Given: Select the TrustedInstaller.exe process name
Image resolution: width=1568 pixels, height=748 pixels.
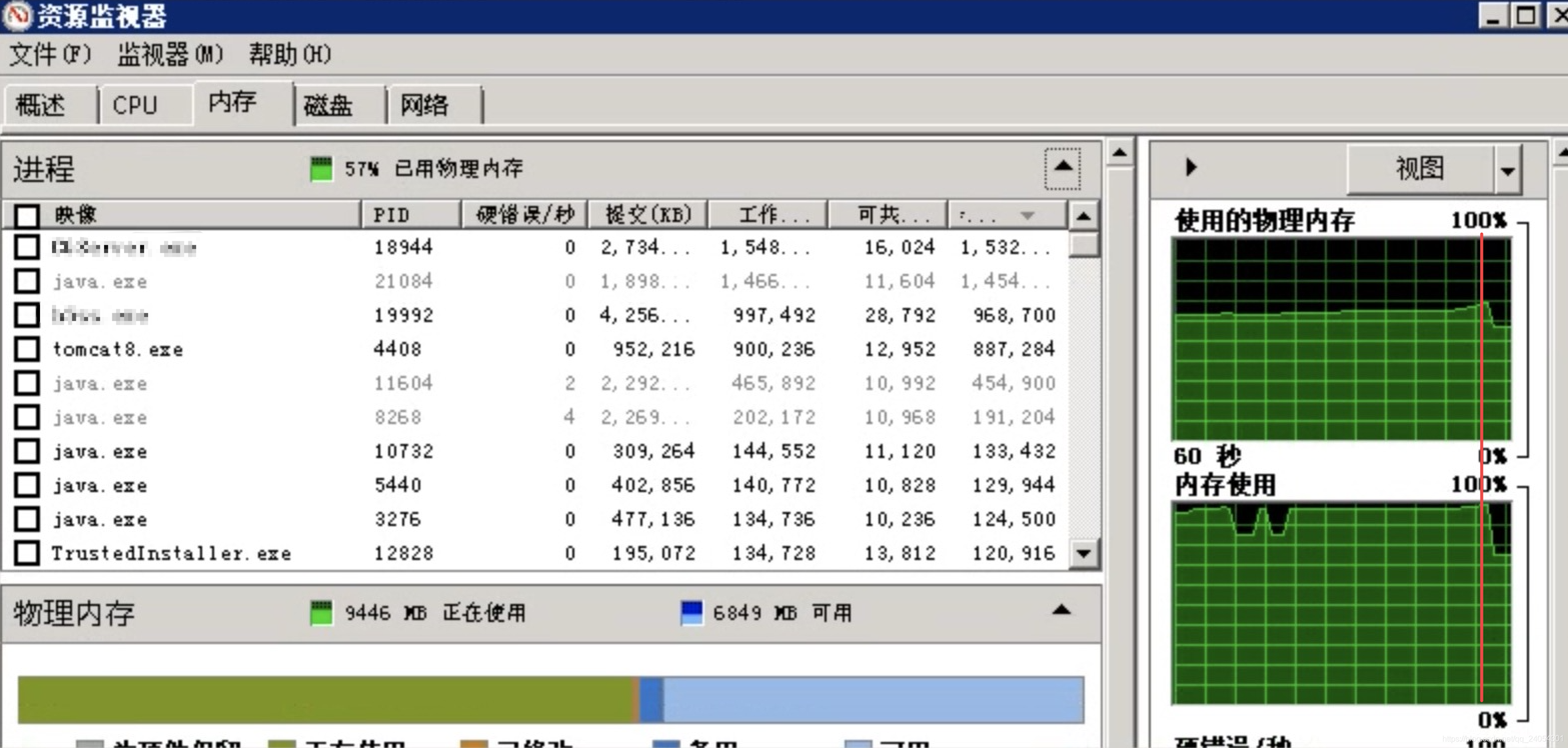Looking at the screenshot, I should click(x=171, y=553).
